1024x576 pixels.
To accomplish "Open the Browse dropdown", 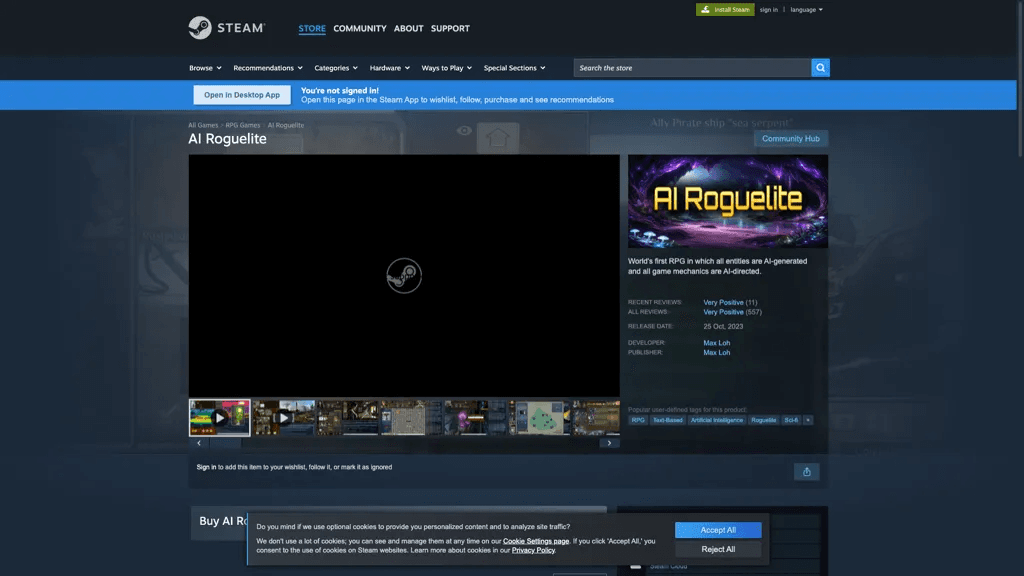I will point(205,68).
